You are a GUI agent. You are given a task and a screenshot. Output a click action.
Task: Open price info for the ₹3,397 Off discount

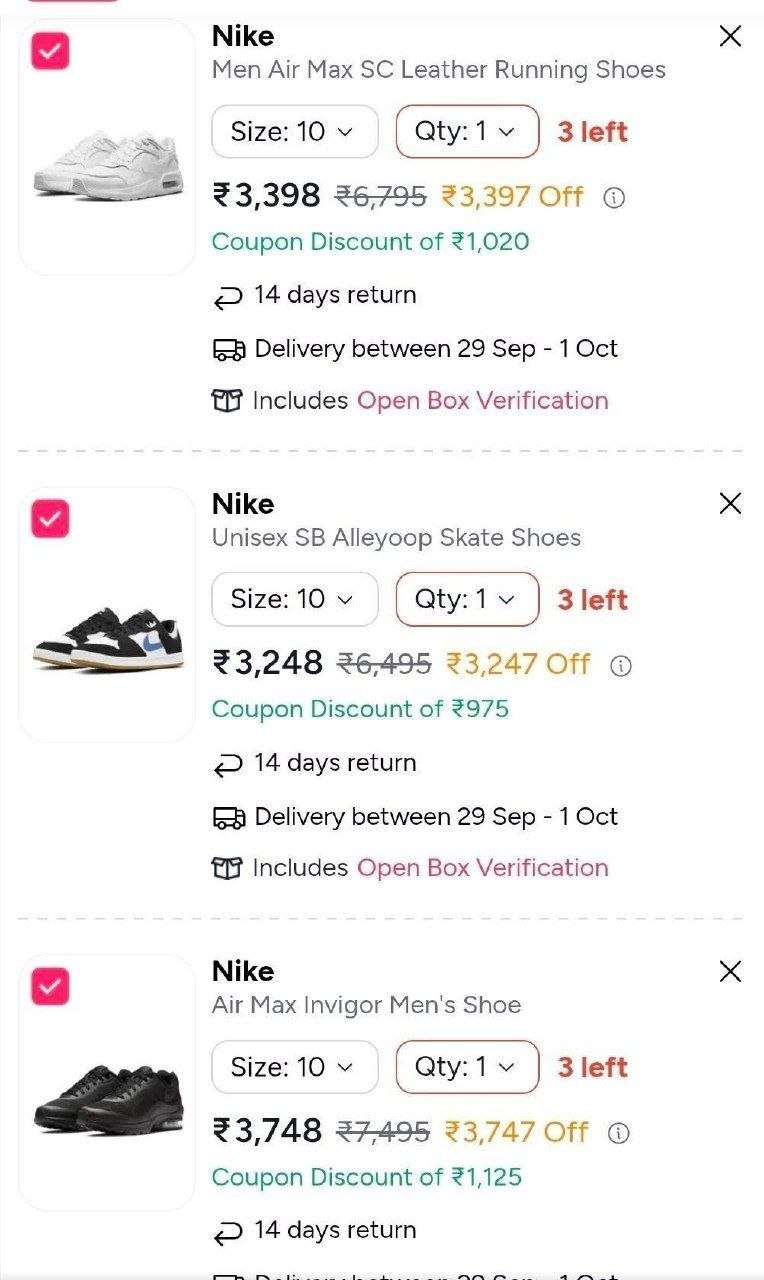pyautogui.click(x=614, y=198)
